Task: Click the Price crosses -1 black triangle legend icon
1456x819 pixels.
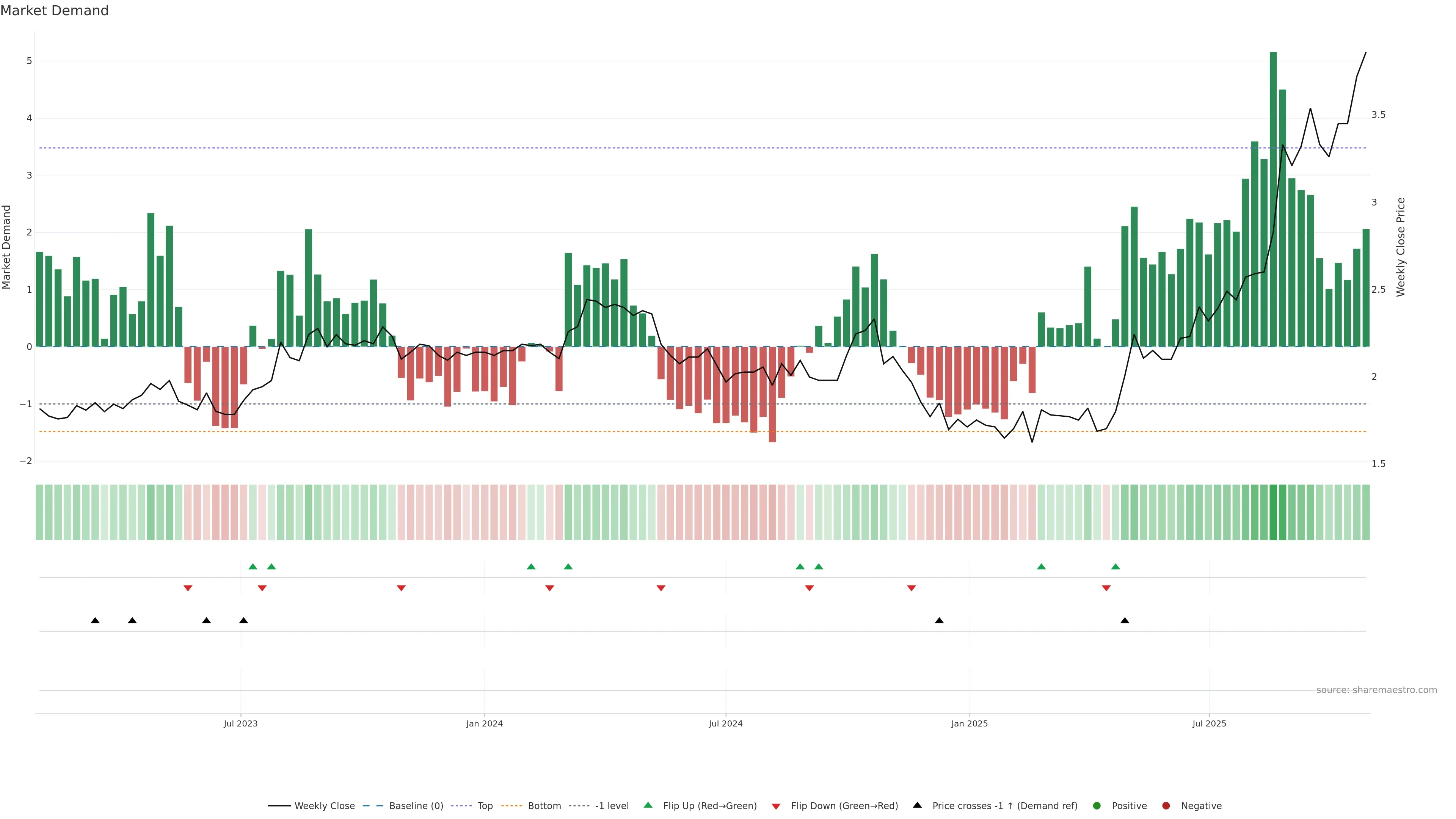Action: pyautogui.click(x=917, y=805)
